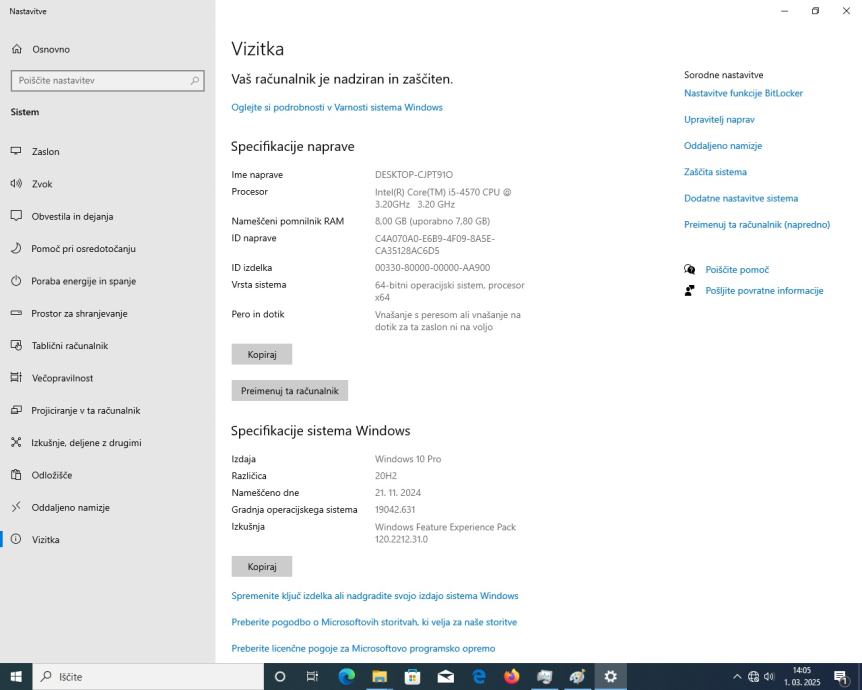Image resolution: width=862 pixels, height=690 pixels.
Task: Open Upravitelj naprav link
Action: pos(719,119)
